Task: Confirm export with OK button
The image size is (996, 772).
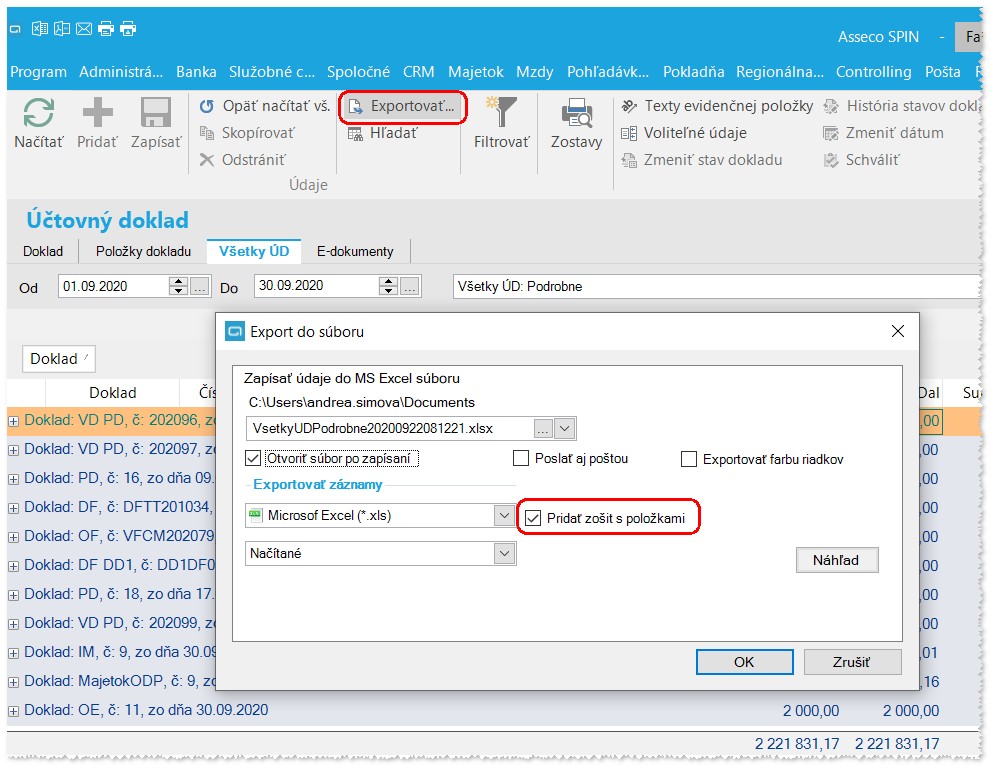Action: pos(744,661)
